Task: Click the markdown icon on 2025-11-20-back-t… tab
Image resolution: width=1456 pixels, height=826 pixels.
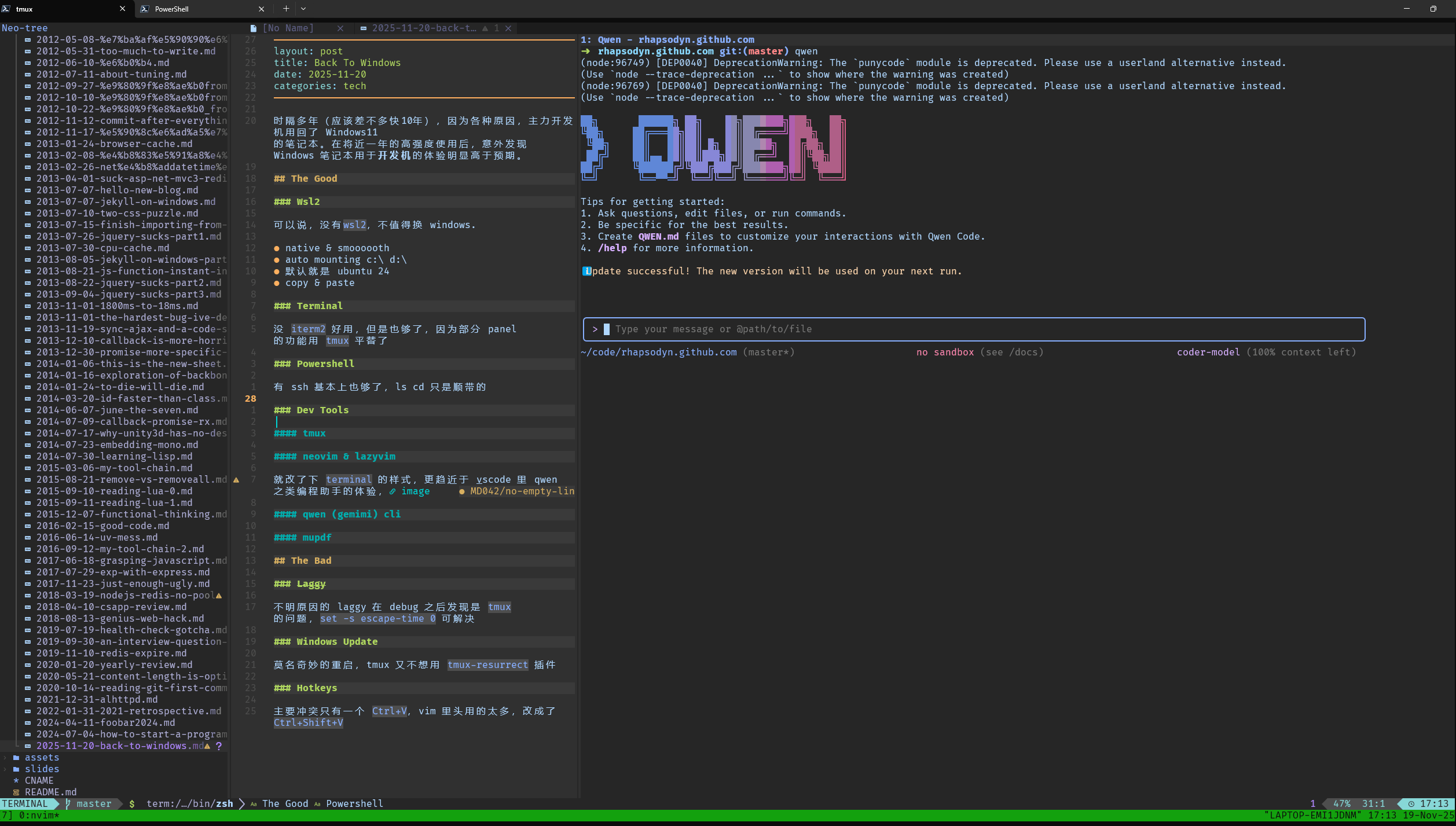Action: pyautogui.click(x=364, y=28)
